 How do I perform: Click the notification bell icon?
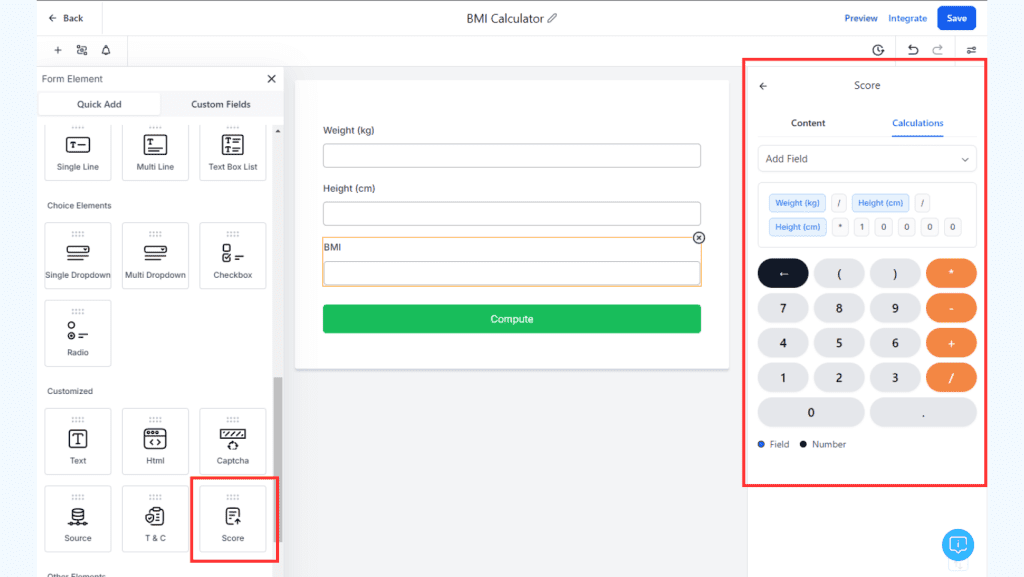[107, 49]
